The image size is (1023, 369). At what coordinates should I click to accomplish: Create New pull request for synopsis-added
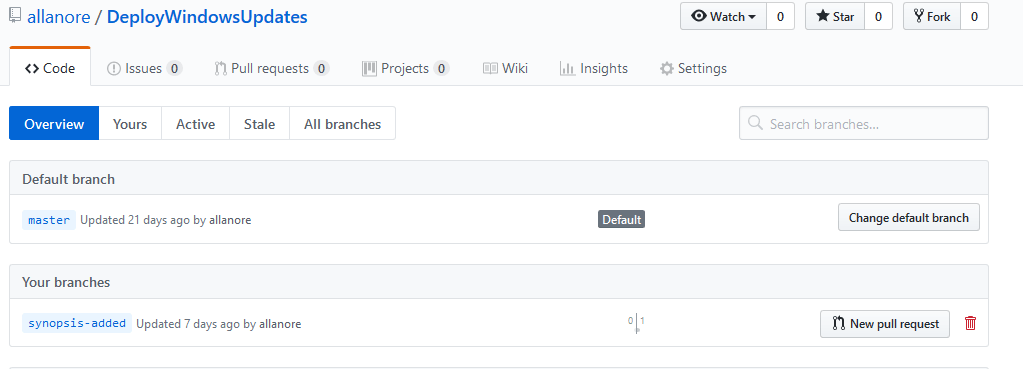[x=885, y=323]
